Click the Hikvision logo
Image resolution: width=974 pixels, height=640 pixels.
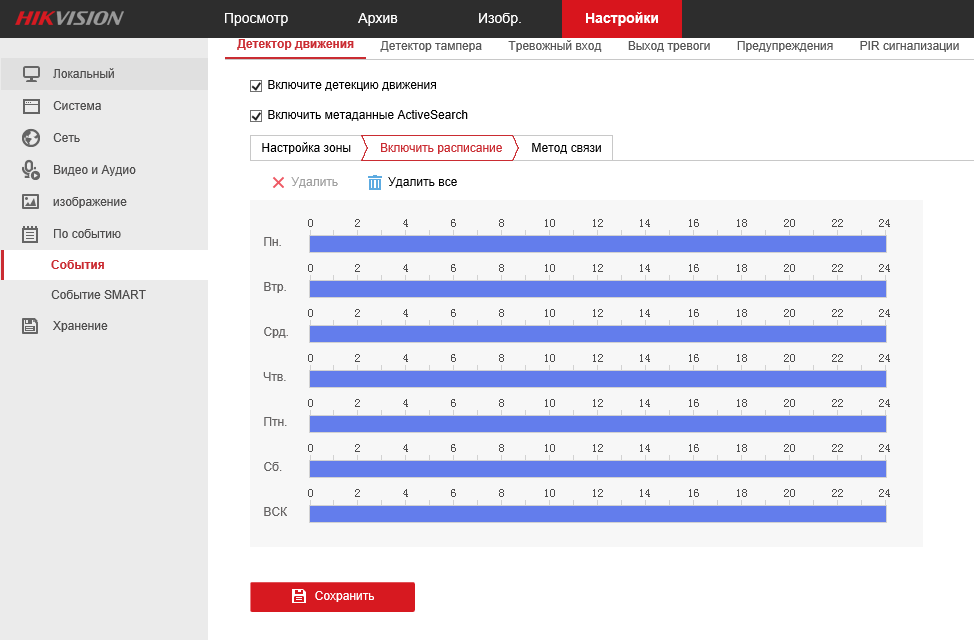pos(69,18)
